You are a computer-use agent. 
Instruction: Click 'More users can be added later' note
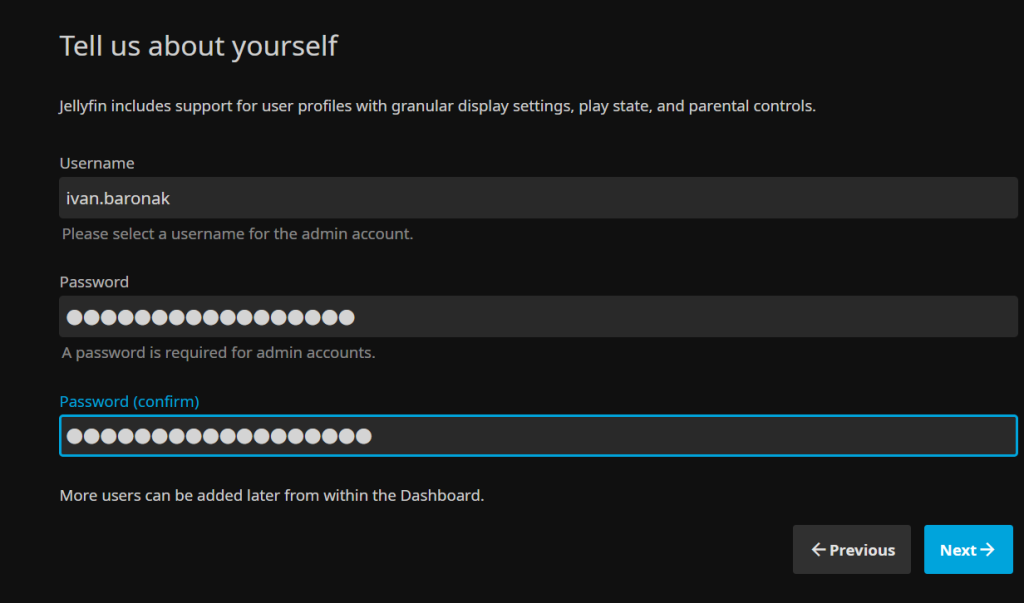click(x=272, y=495)
